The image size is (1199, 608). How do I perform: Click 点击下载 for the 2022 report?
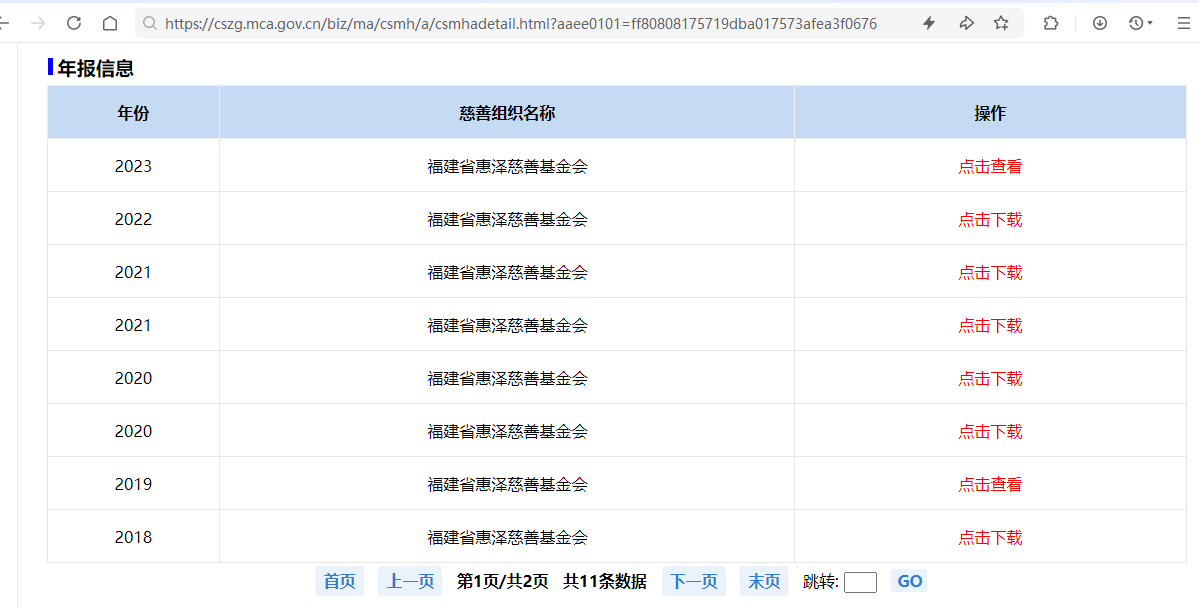[990, 219]
